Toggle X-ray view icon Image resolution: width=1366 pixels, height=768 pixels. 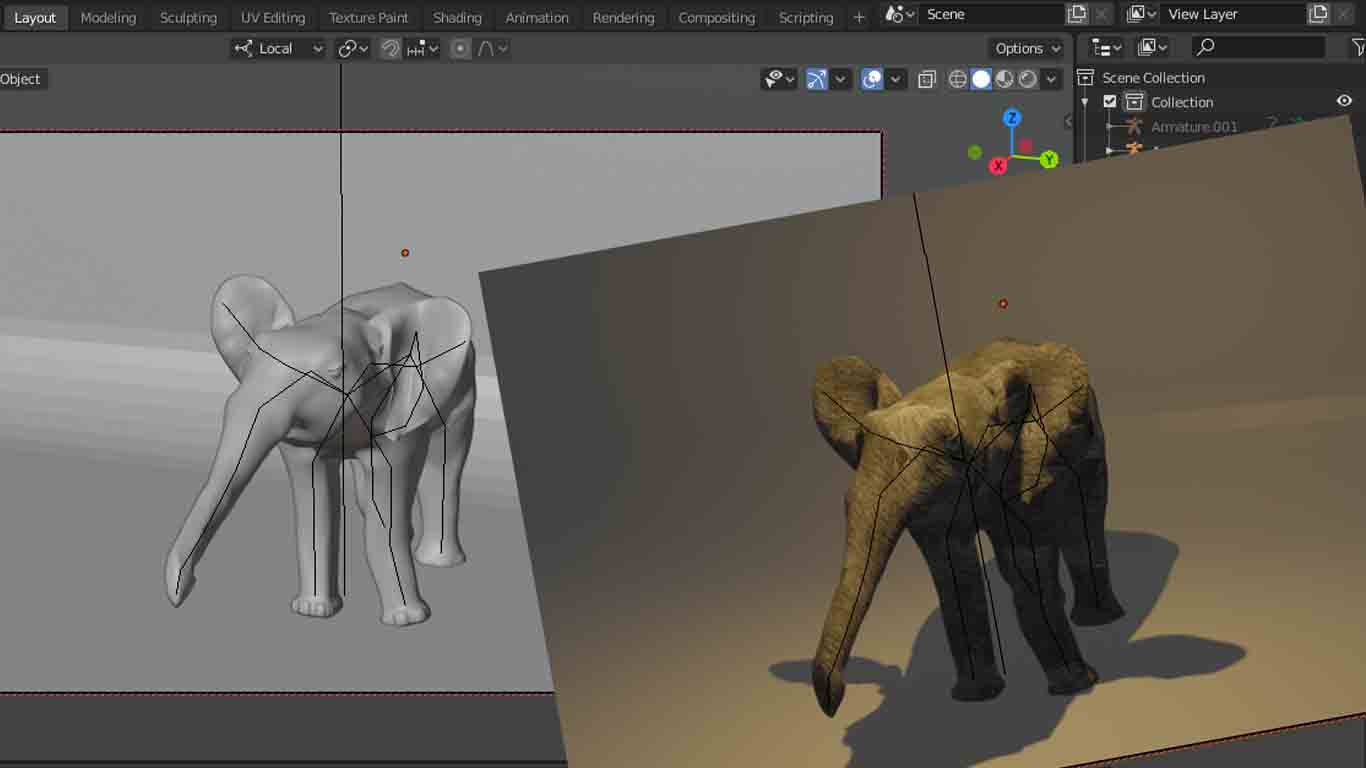pos(927,79)
